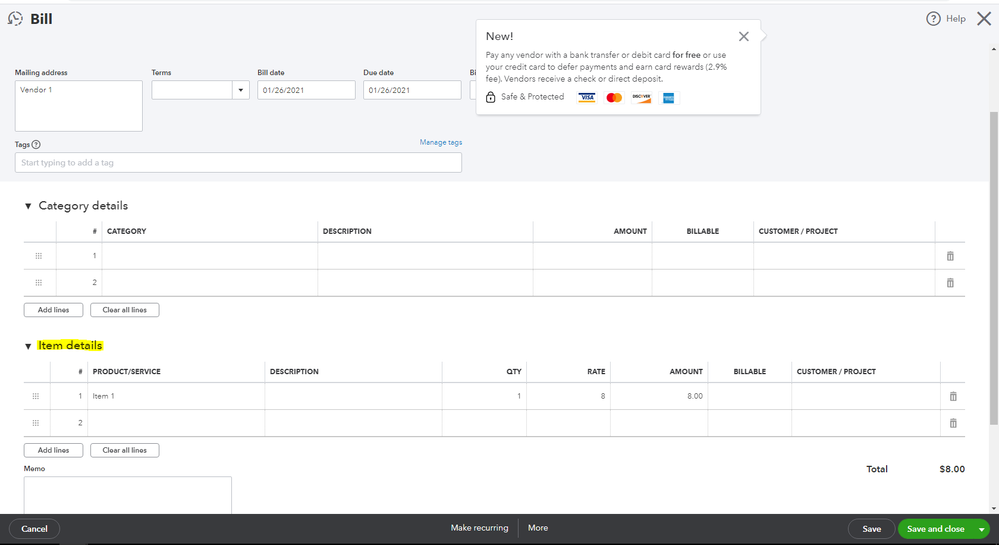Open the More footer menu
The width and height of the screenshot is (999, 545).
coord(538,528)
